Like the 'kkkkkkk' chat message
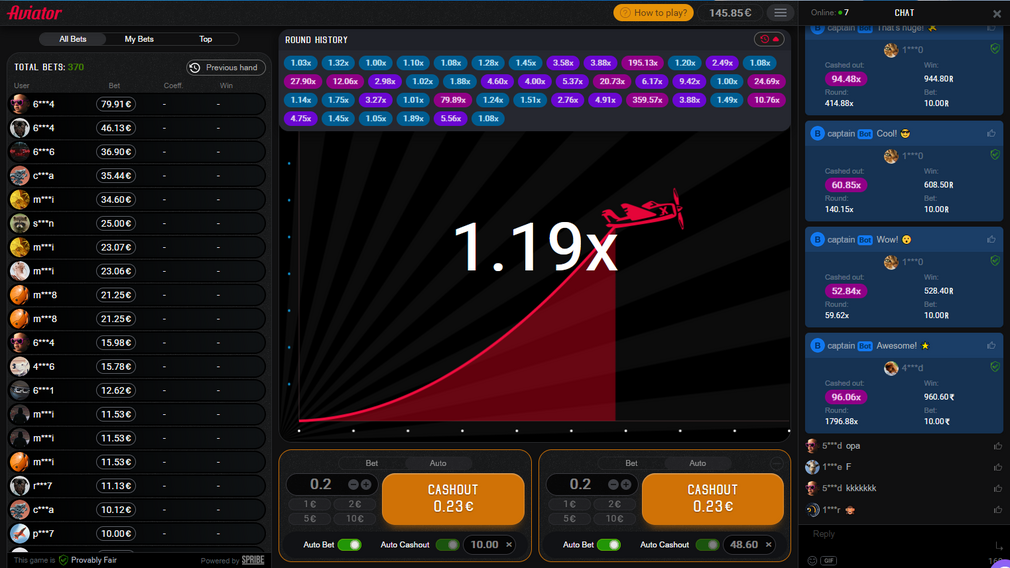The image size is (1010, 568). pos(998,488)
